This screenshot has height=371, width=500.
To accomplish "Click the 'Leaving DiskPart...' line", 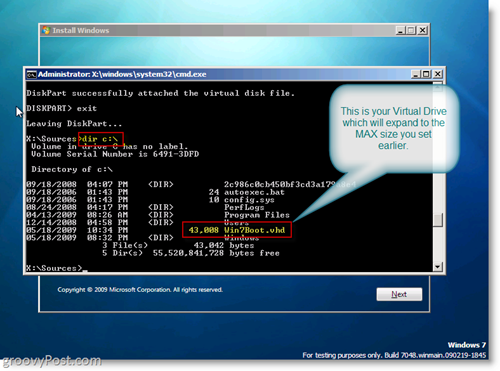I will point(74,124).
